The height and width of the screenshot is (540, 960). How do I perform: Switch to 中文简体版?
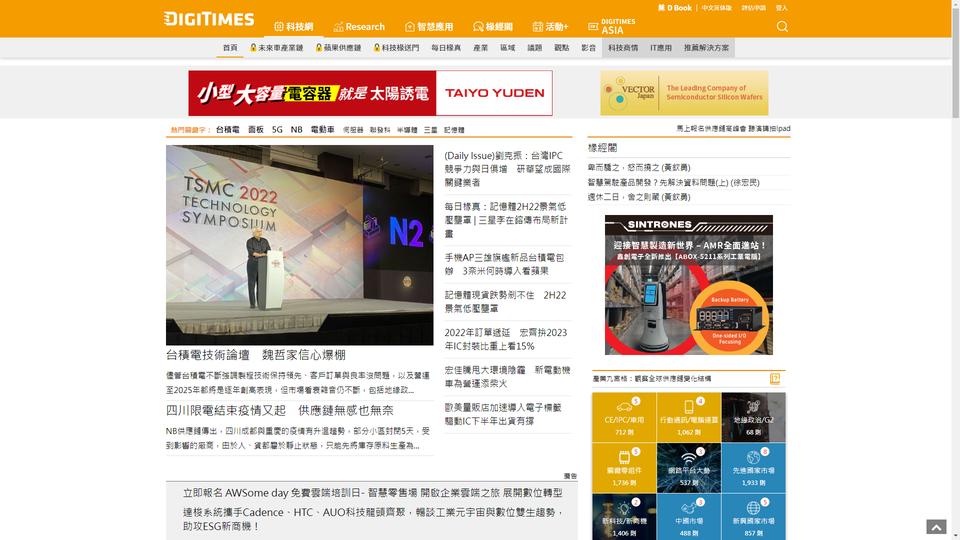(717, 8)
